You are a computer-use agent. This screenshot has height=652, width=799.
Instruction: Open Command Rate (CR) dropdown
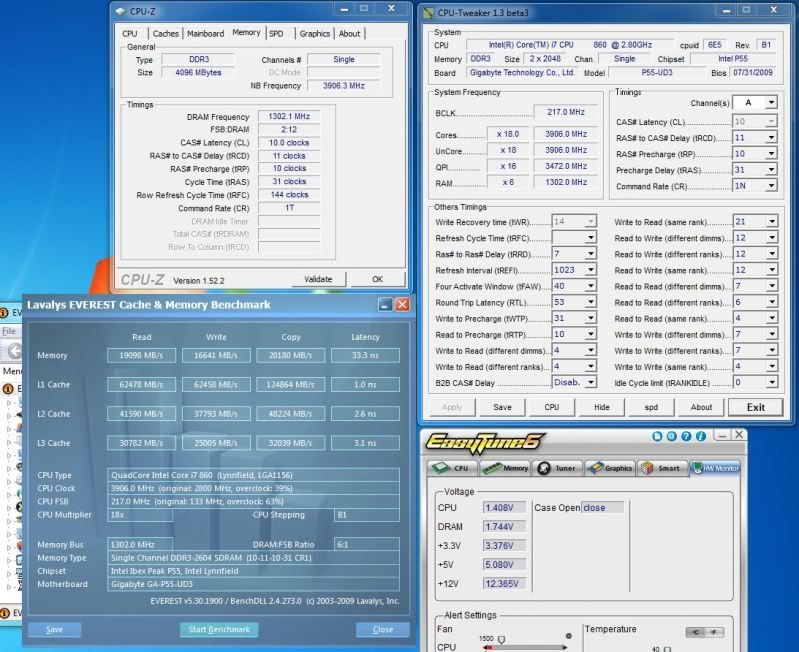coord(771,186)
